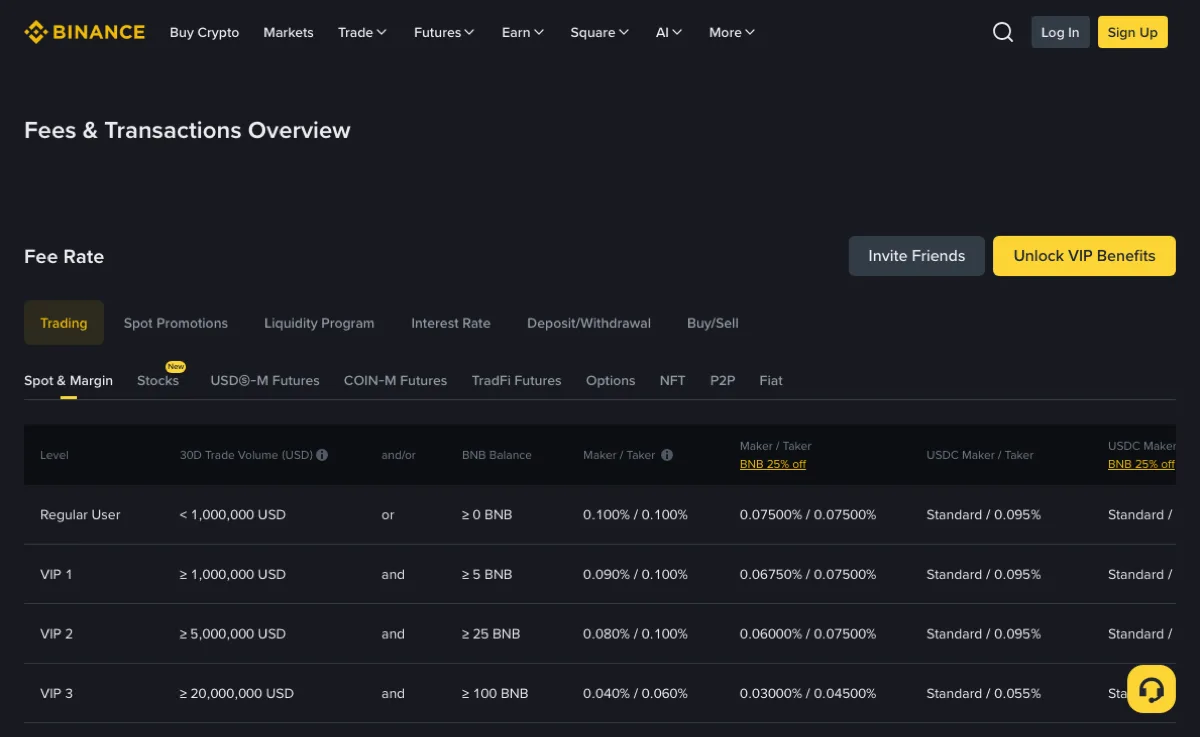This screenshot has height=737, width=1200.
Task: Click the VIP 1 level cell
Action: [56, 574]
